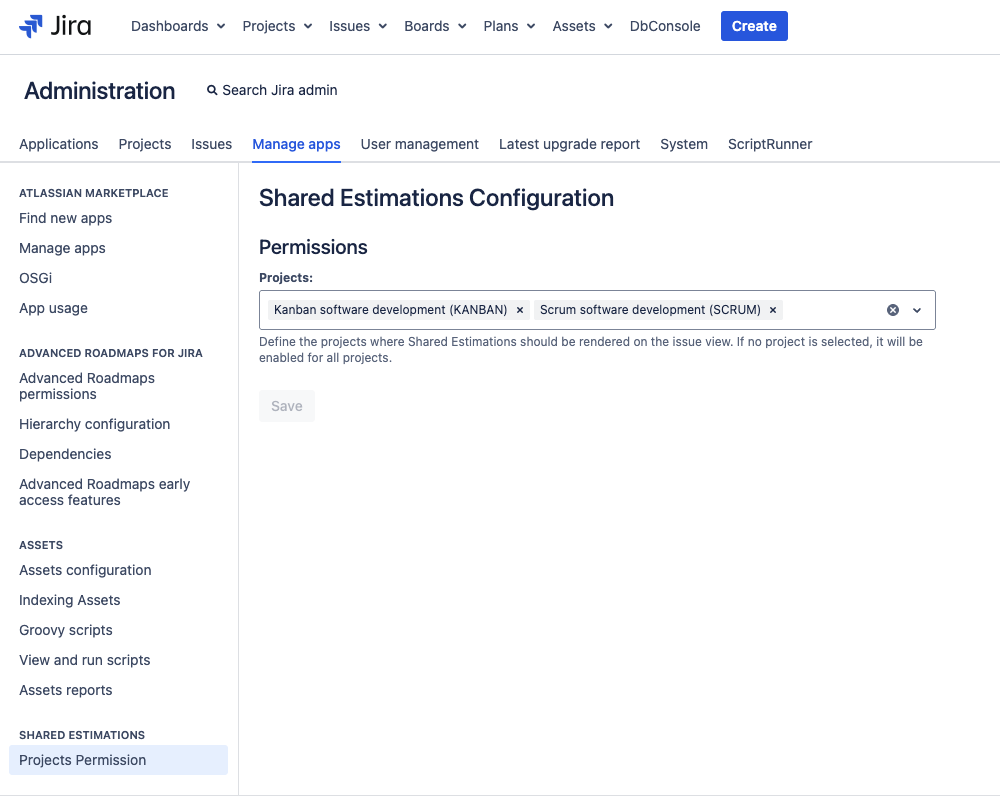Switch to the User management tab
Image resolution: width=1000 pixels, height=800 pixels.
(x=419, y=144)
